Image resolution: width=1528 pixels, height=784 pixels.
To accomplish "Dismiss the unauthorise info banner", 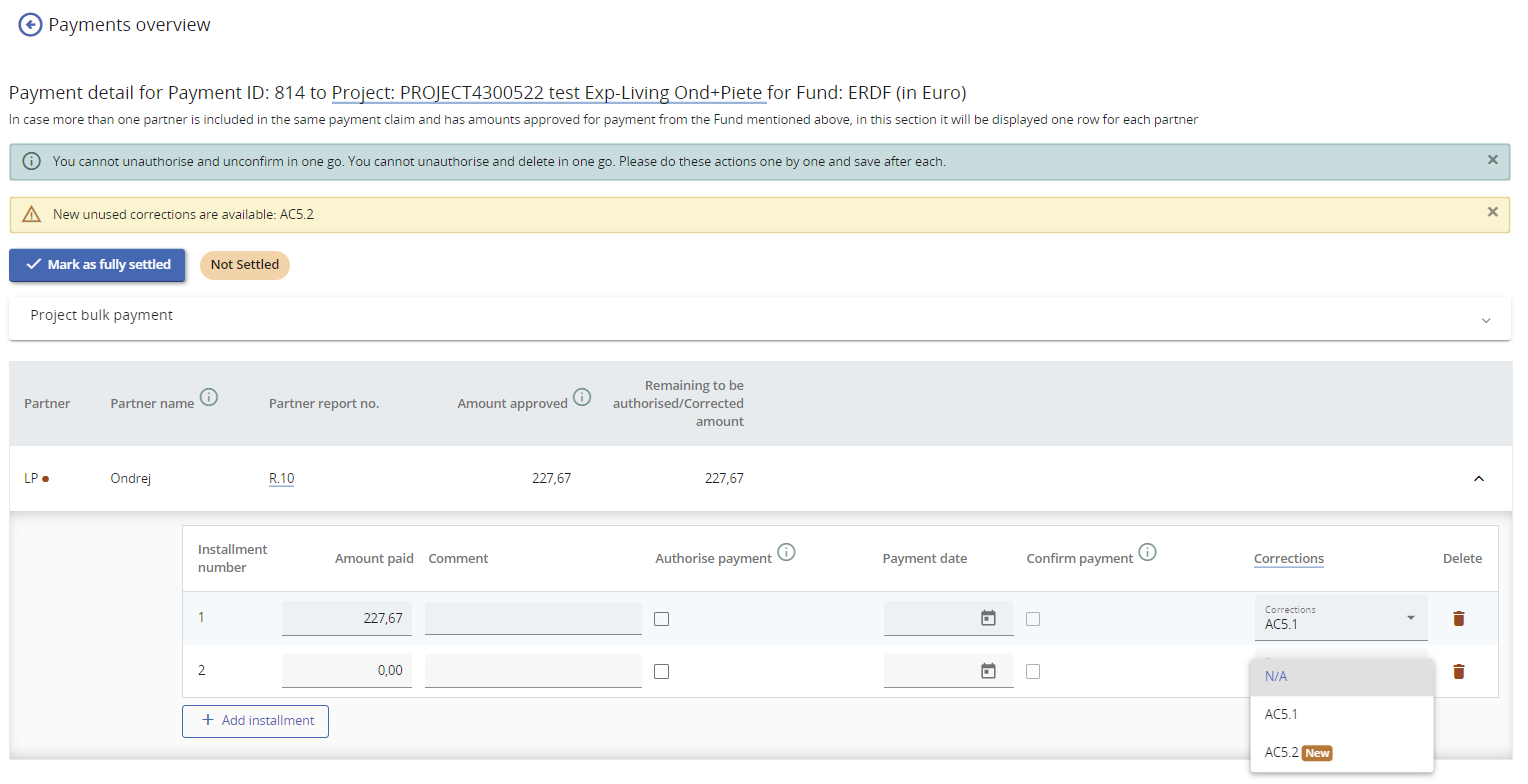I will [1492, 160].
